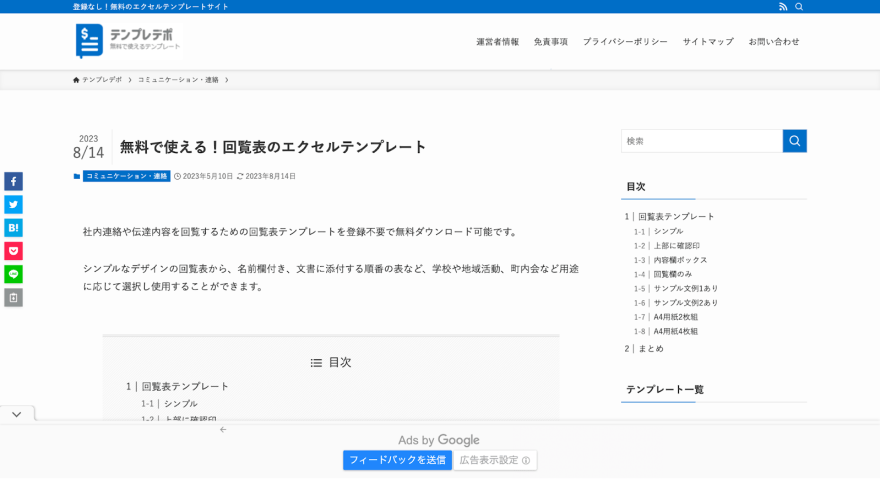Image resolution: width=880 pixels, height=479 pixels.
Task: Open プライバシーポリシー menu item
Action: tap(625, 42)
